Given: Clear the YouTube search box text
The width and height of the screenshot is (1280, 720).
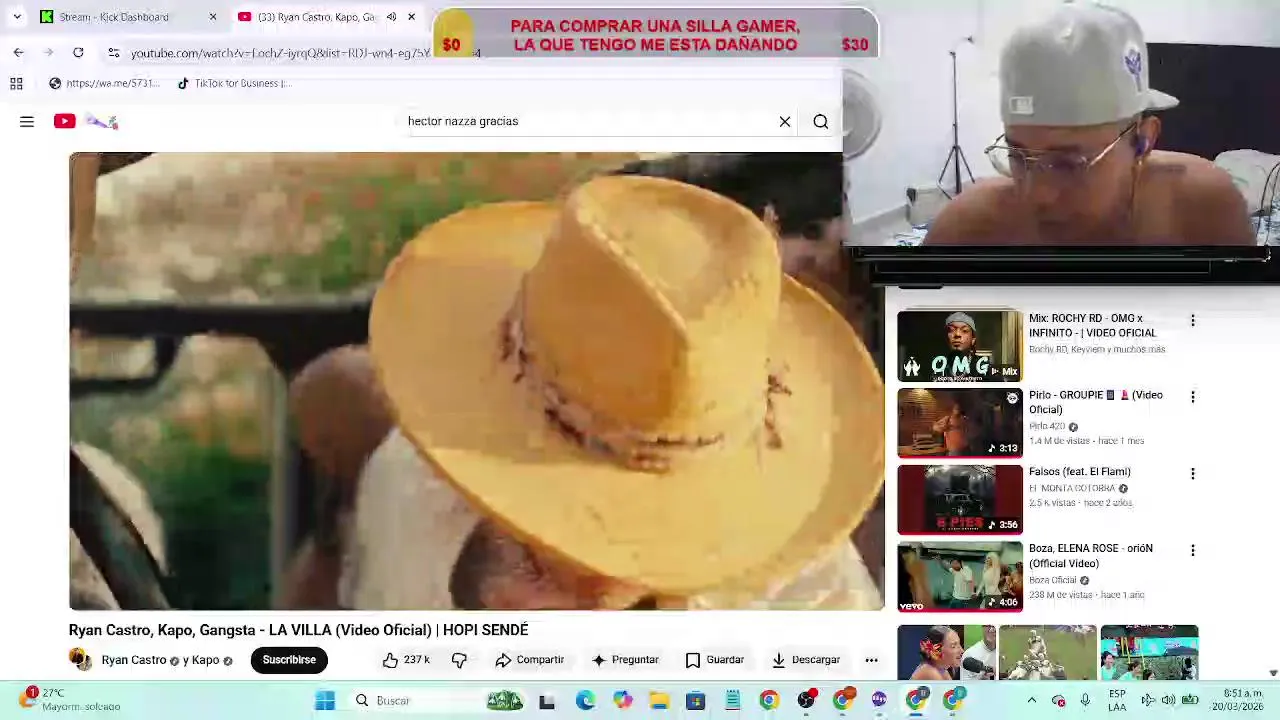Looking at the screenshot, I should pos(785,121).
